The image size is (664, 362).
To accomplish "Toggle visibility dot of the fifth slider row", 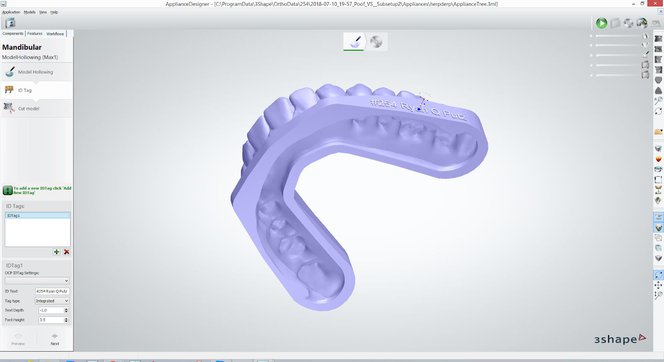I will click(x=591, y=75).
